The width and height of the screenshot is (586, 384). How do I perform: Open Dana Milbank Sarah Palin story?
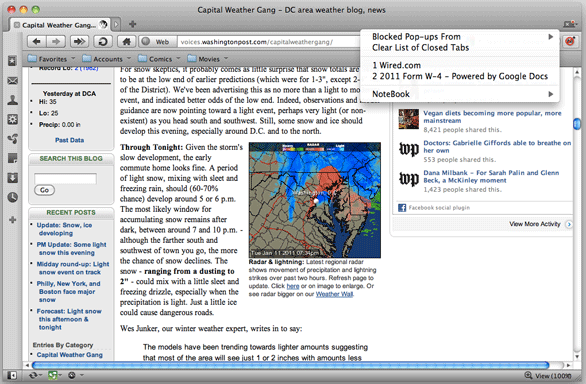[x=491, y=176]
